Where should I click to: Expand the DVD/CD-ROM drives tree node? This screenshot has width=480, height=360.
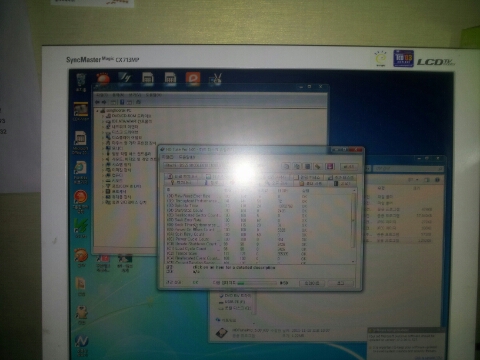pyautogui.click(x=103, y=116)
